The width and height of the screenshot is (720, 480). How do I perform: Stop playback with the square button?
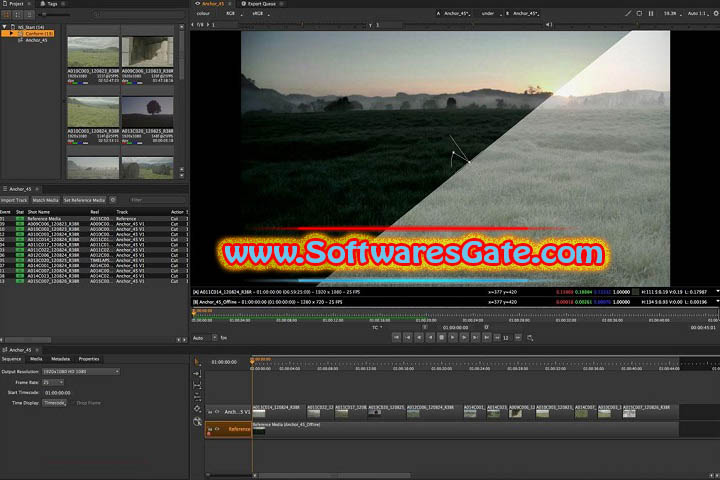[x=441, y=338]
